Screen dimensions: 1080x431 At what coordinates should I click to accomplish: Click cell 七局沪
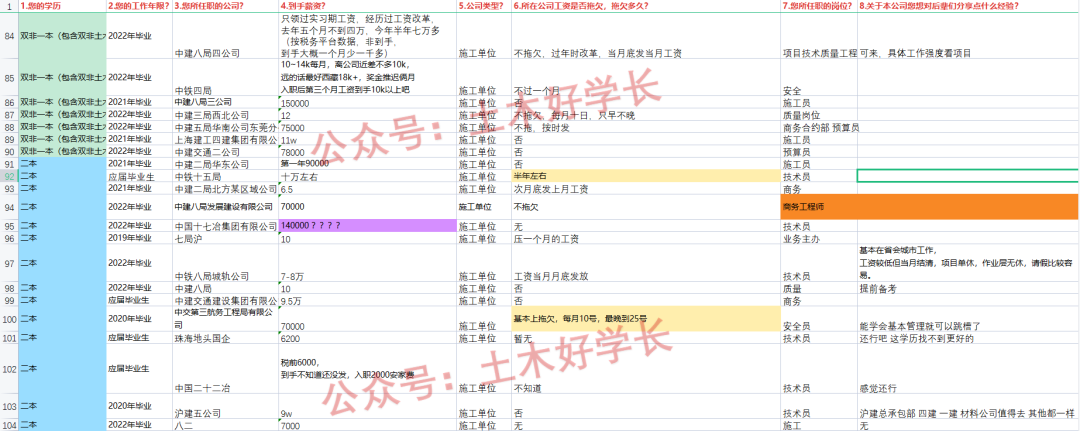pos(225,238)
